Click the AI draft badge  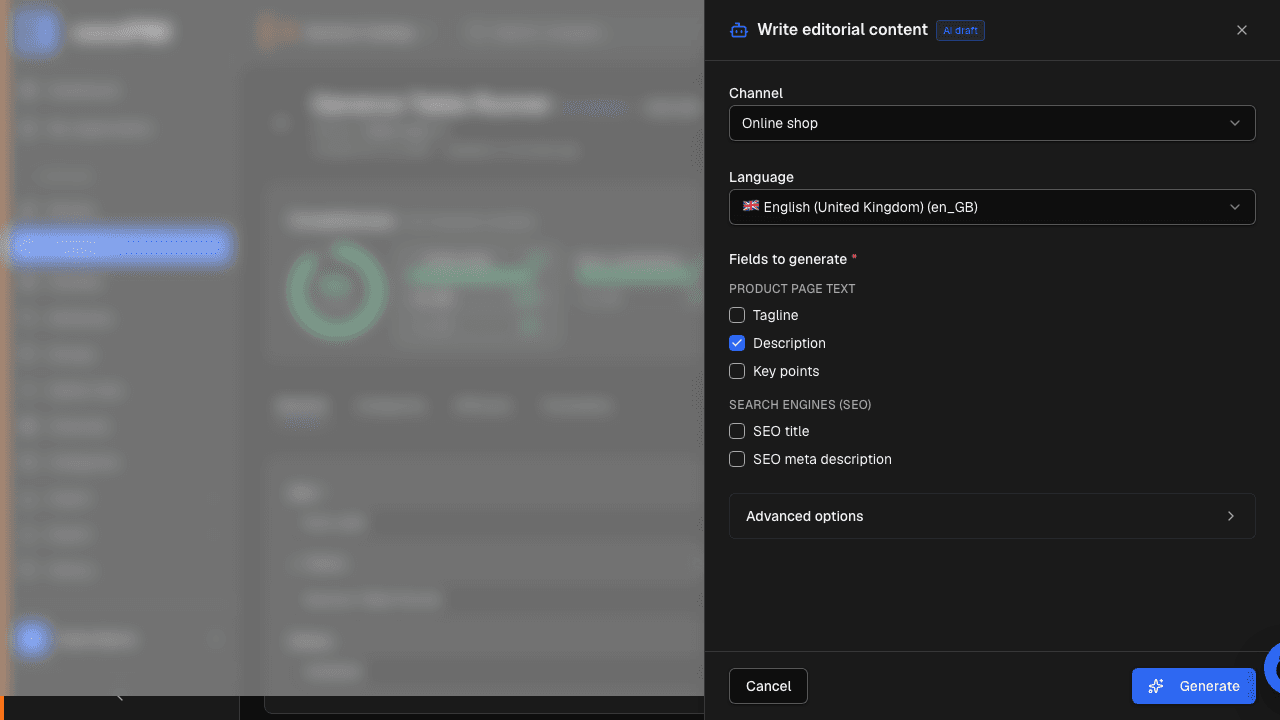pyautogui.click(x=960, y=31)
